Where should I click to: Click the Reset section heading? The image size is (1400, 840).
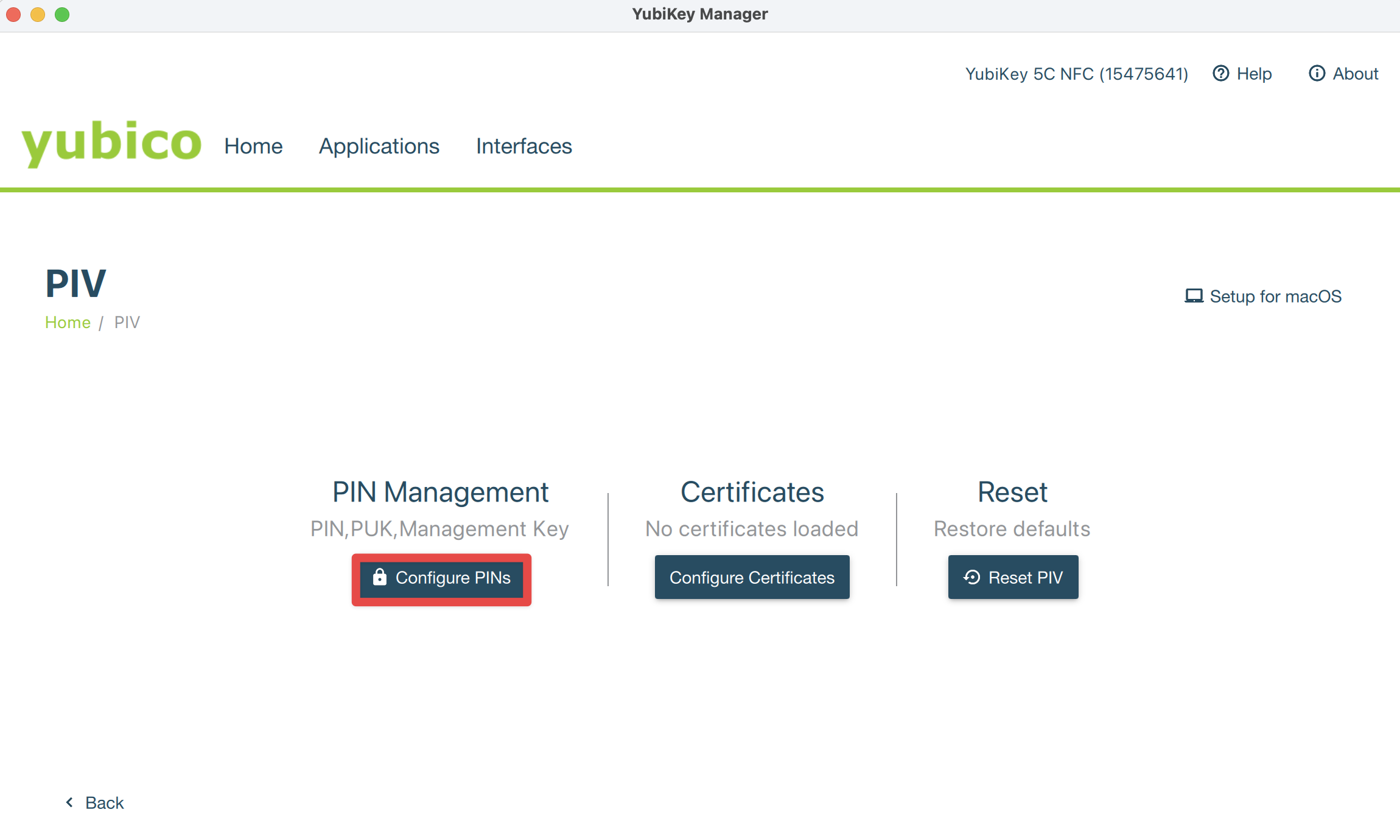pos(1012,492)
